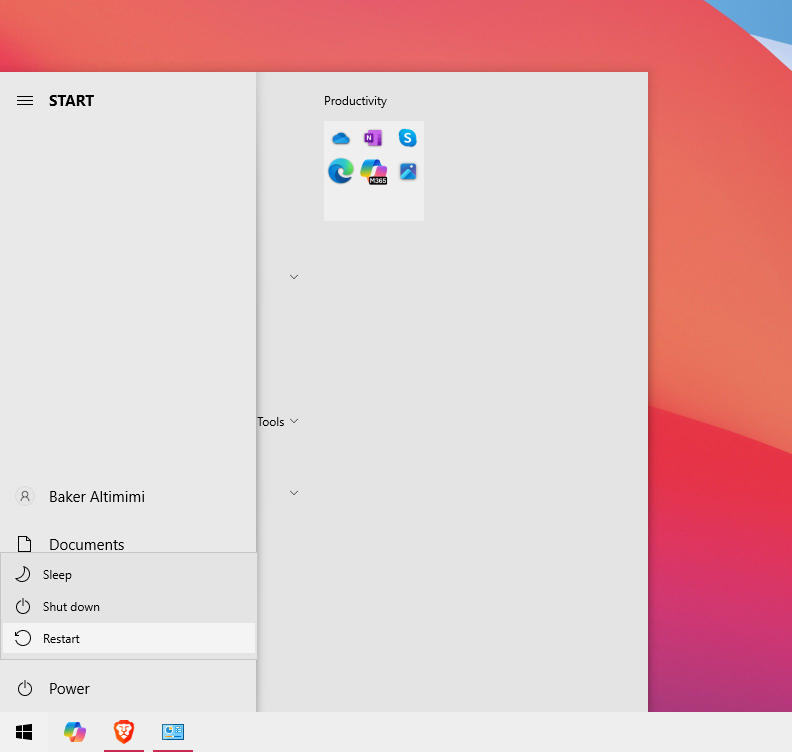Open Skype from the Productivity group
The height and width of the screenshot is (752, 792).
point(407,138)
